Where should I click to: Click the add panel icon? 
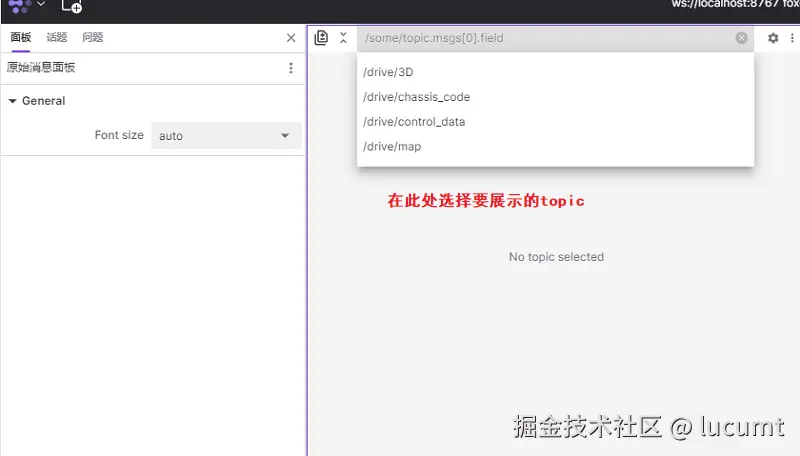point(71,6)
